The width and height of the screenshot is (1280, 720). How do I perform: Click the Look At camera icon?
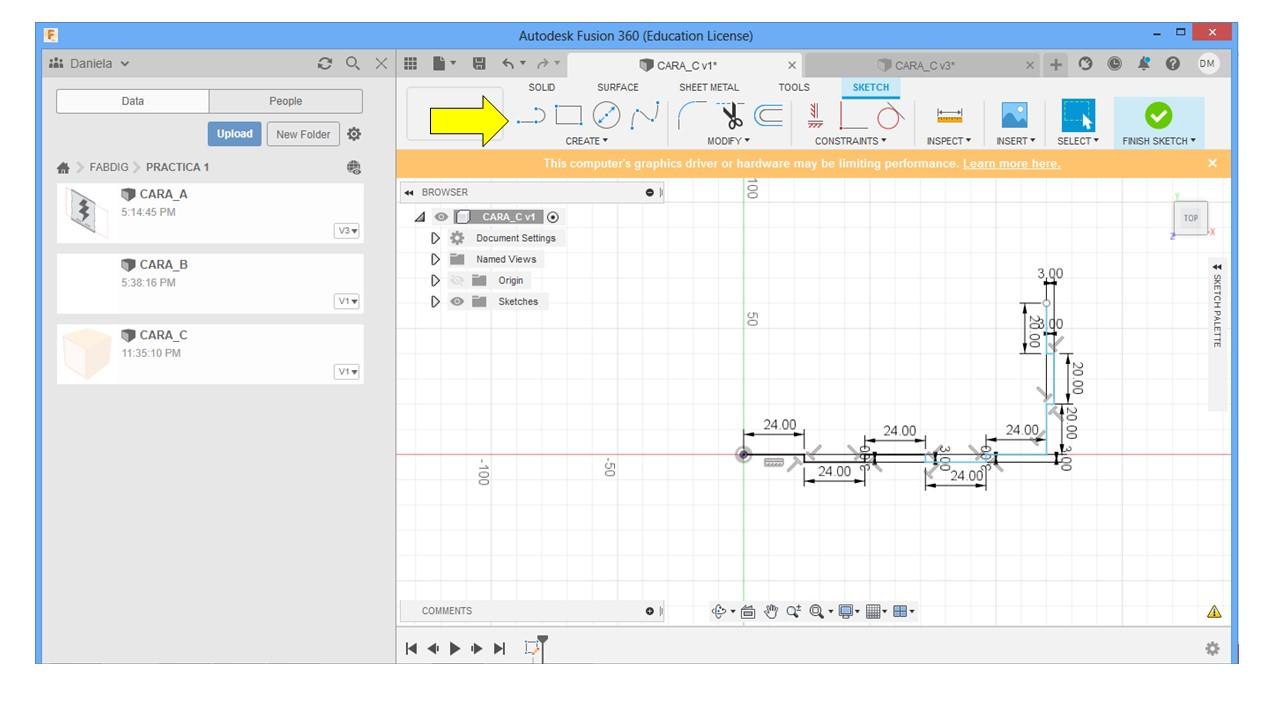click(x=748, y=611)
